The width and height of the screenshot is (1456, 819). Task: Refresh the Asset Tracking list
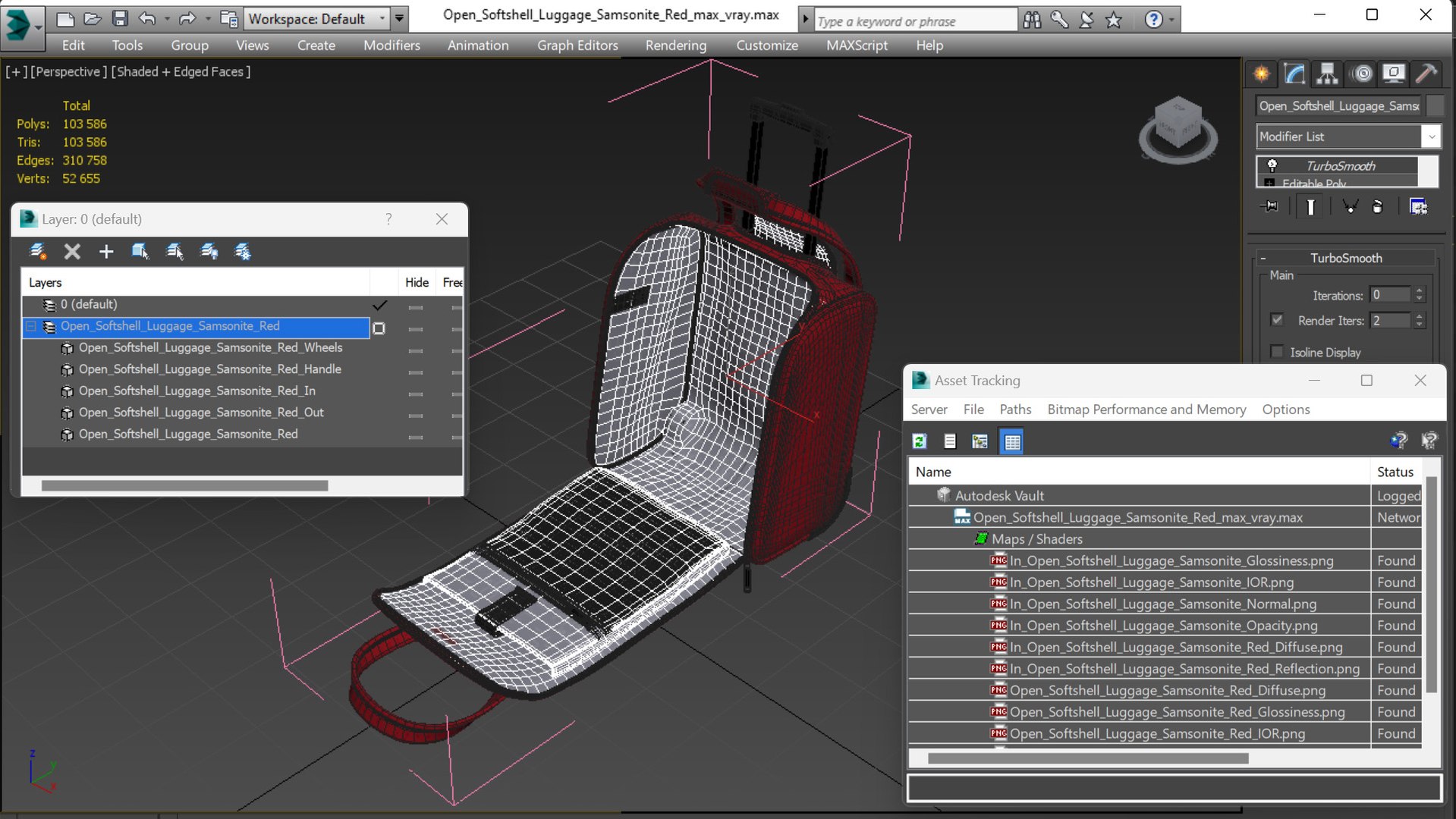pos(920,441)
